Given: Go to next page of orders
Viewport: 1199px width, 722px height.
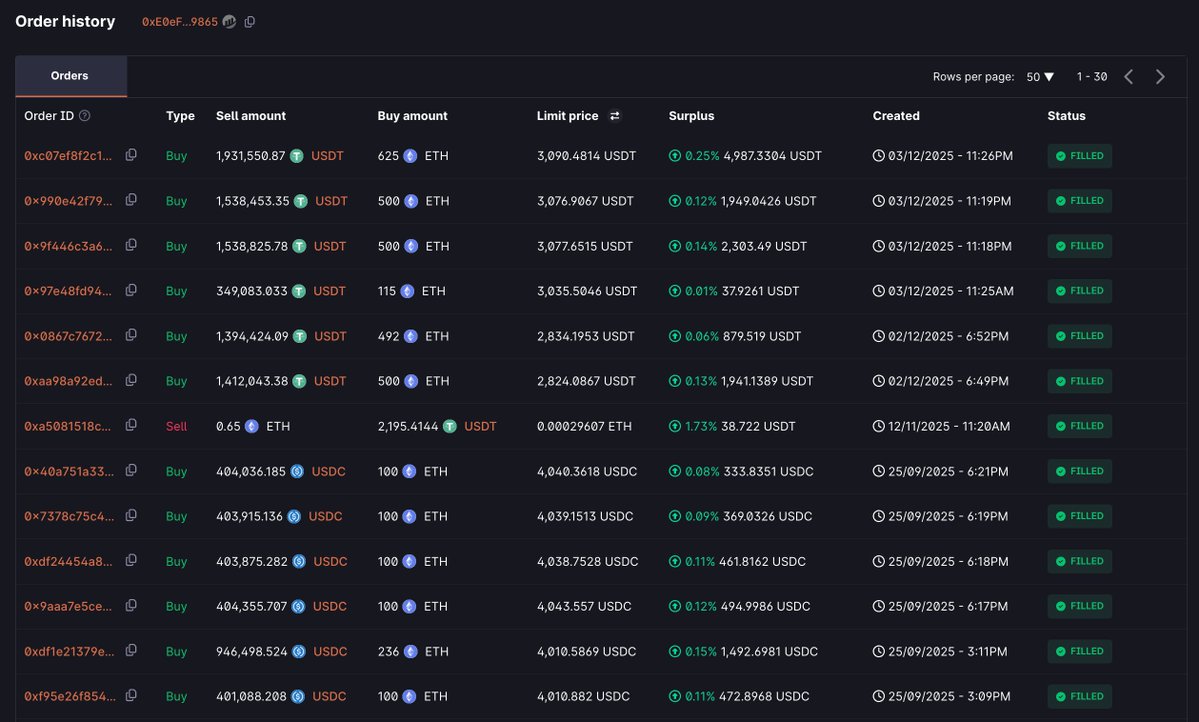Looking at the screenshot, I should click(x=1160, y=77).
